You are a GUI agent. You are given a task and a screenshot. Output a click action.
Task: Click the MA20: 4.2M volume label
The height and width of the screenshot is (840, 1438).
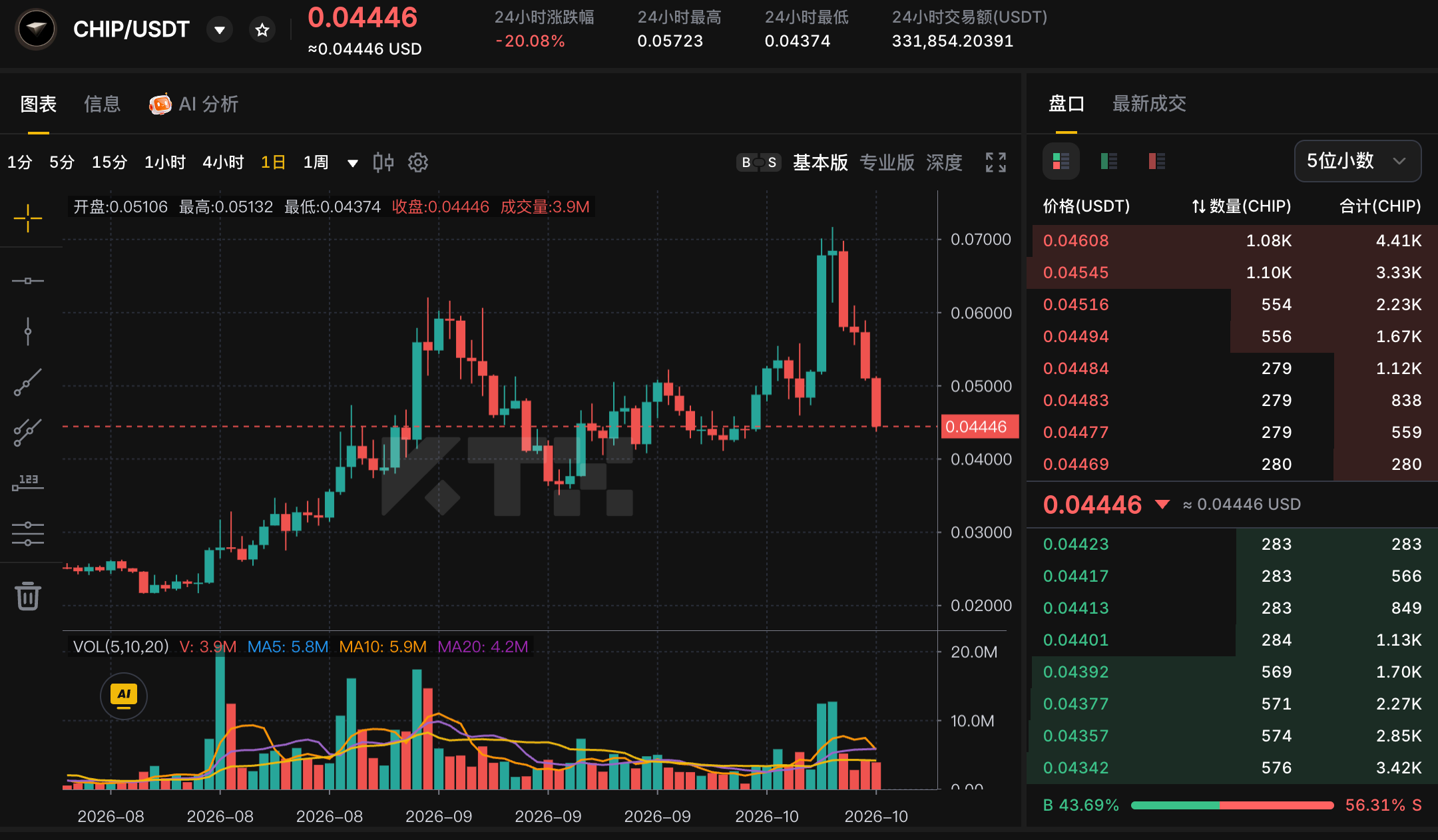(483, 647)
